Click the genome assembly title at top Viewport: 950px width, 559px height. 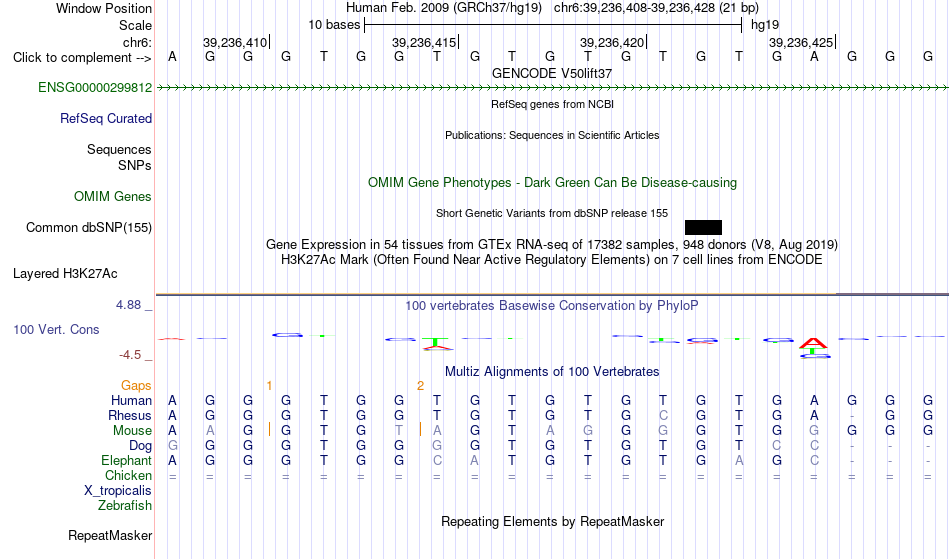pos(552,8)
